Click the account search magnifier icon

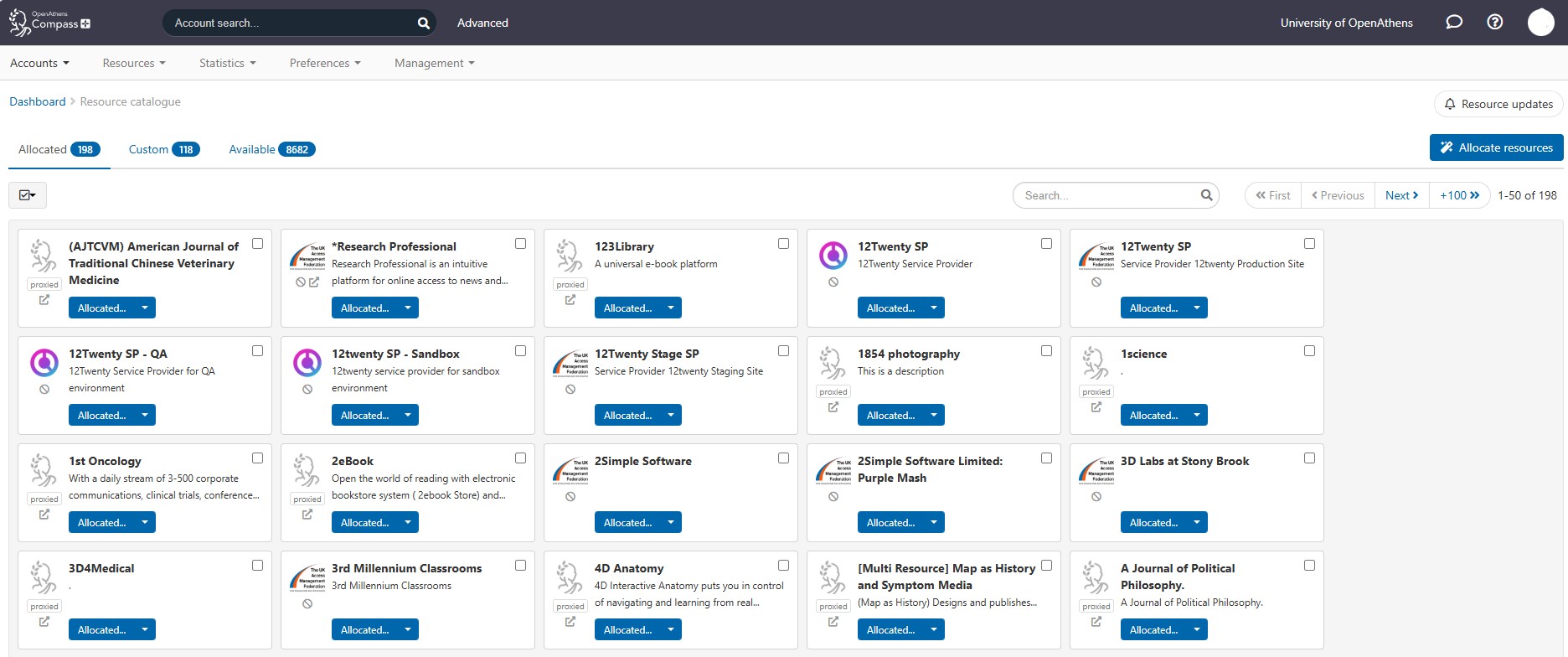tap(424, 23)
